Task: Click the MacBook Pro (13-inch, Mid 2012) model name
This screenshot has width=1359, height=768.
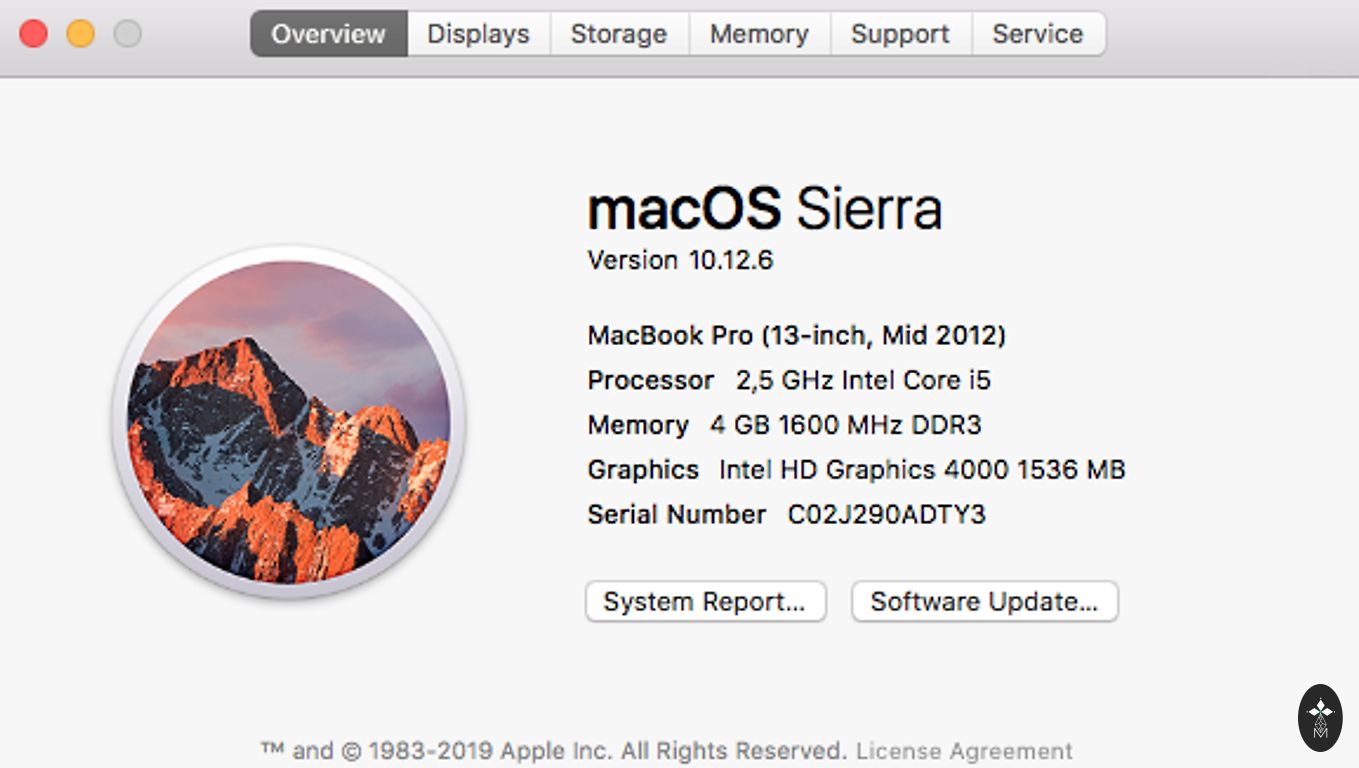Action: (796, 335)
